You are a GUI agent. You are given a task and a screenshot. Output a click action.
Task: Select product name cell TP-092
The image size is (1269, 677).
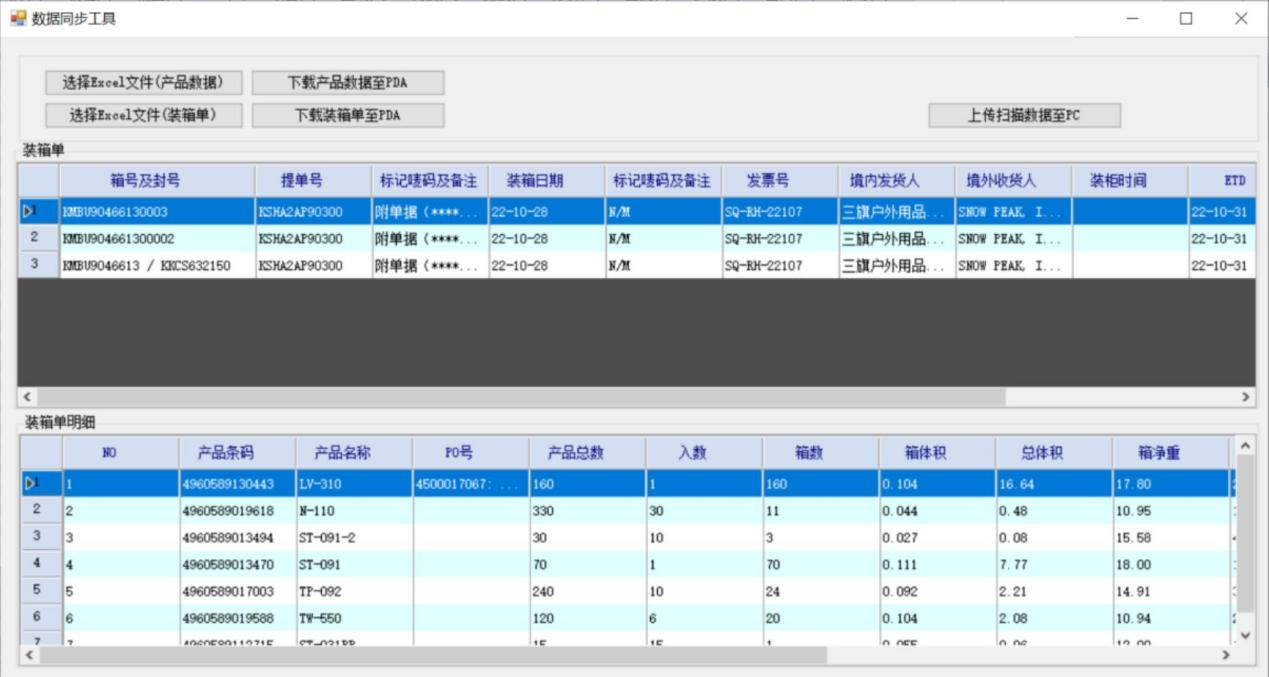(x=321, y=591)
